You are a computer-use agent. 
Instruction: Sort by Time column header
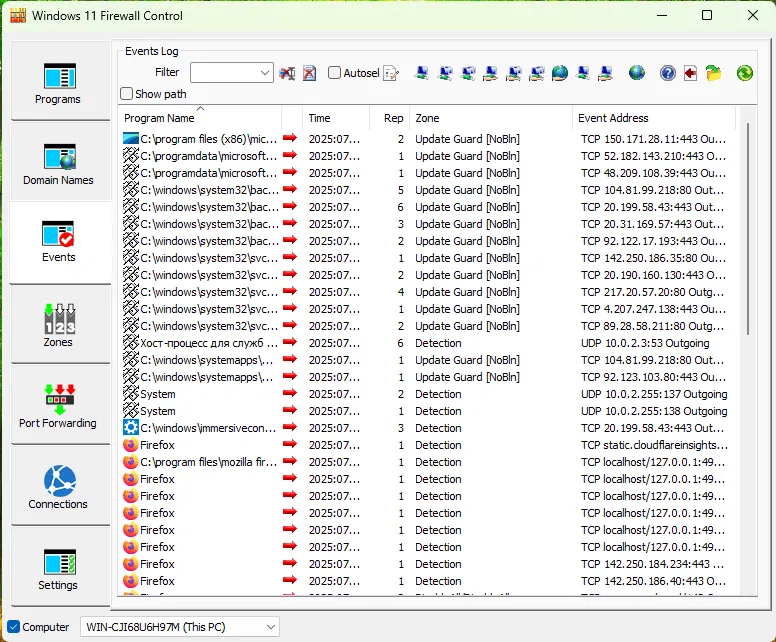[336, 118]
